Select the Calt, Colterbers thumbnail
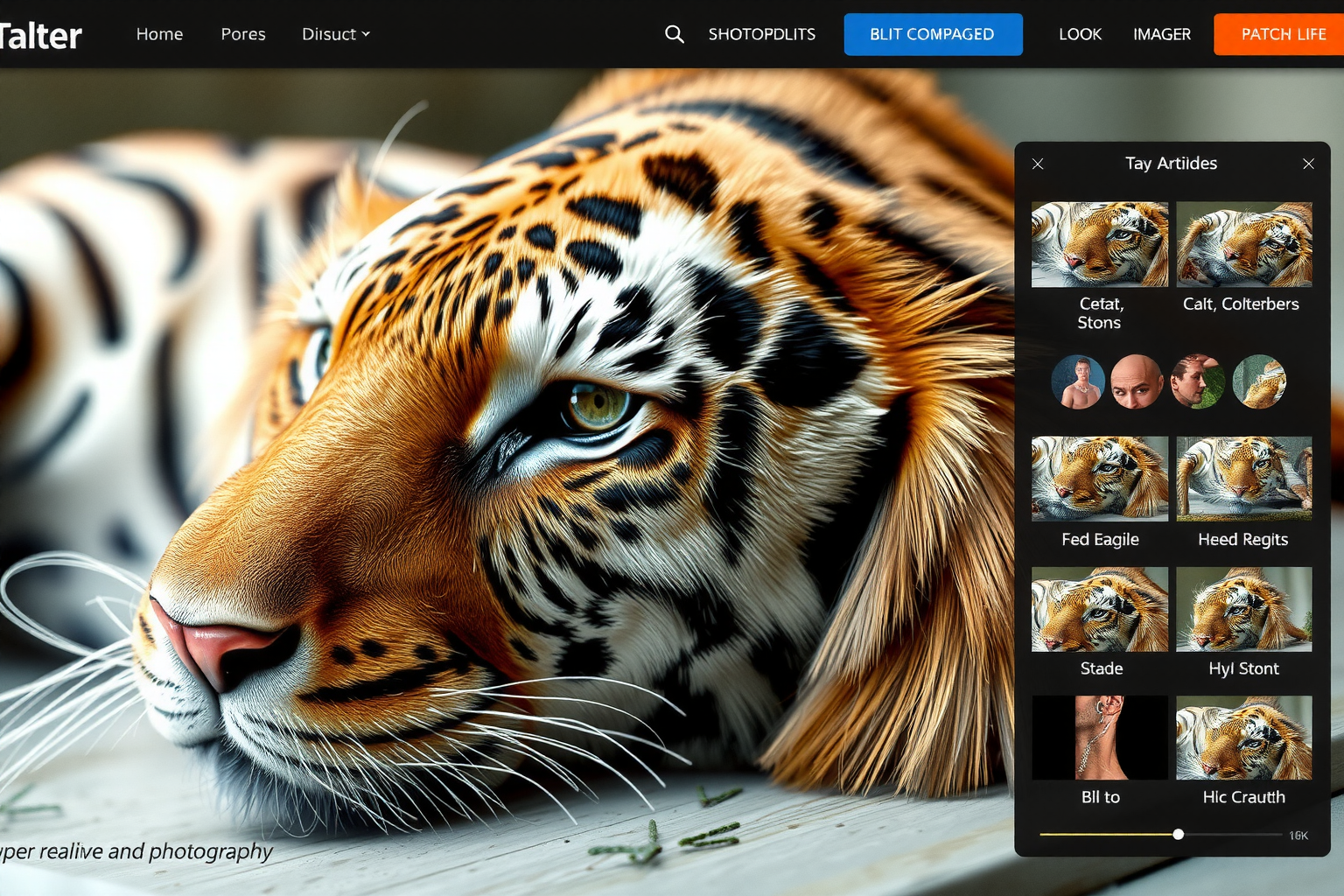This screenshot has width=1344, height=896. (x=1243, y=245)
